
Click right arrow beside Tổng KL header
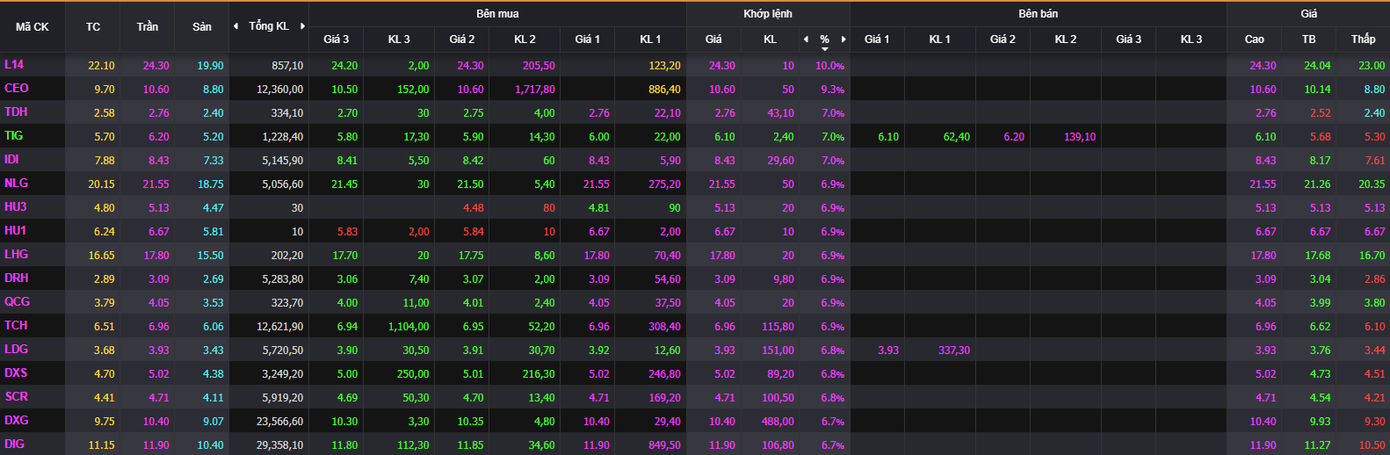[302, 26]
